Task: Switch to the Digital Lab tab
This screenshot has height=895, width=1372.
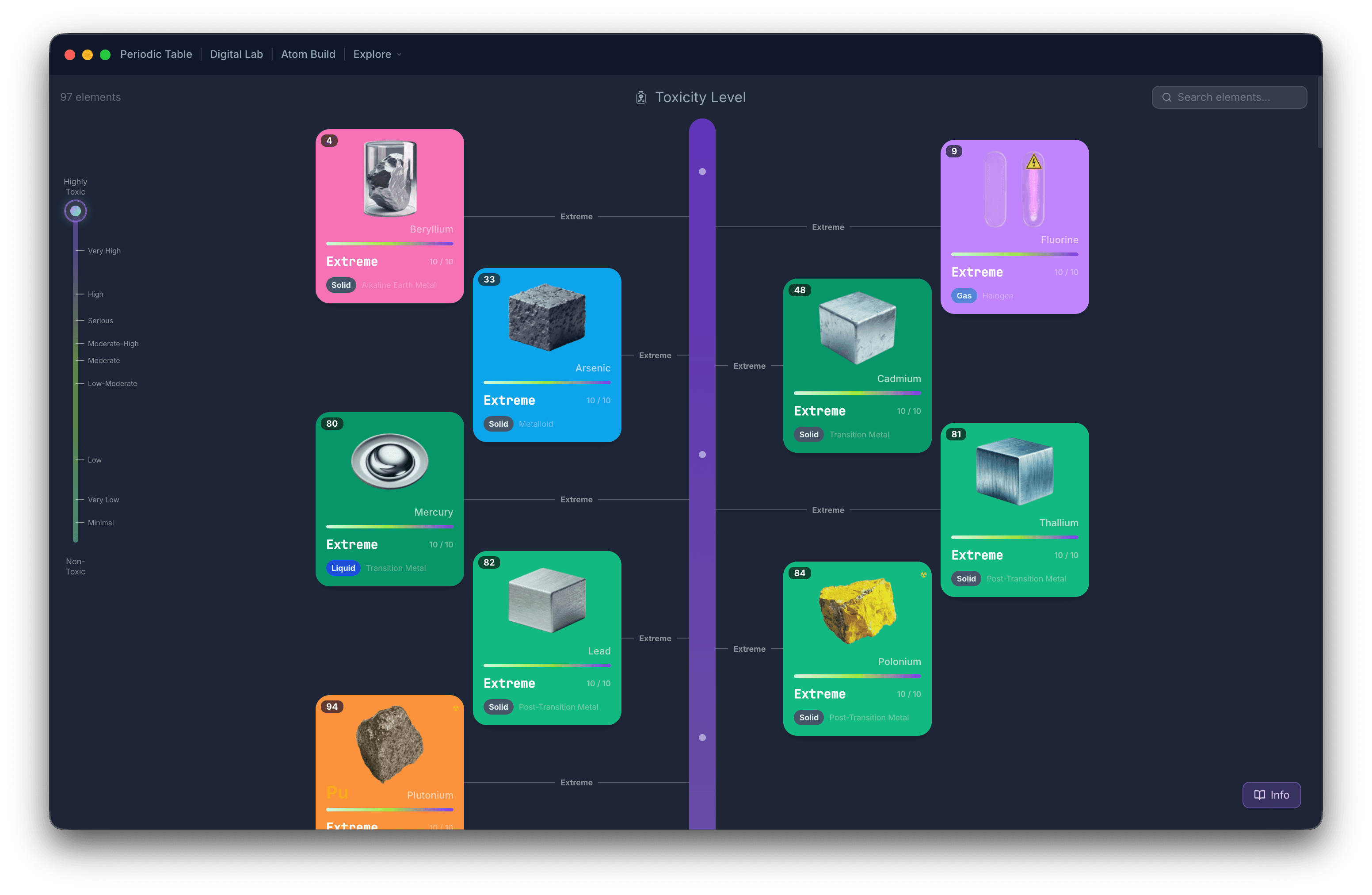Action: (x=236, y=54)
